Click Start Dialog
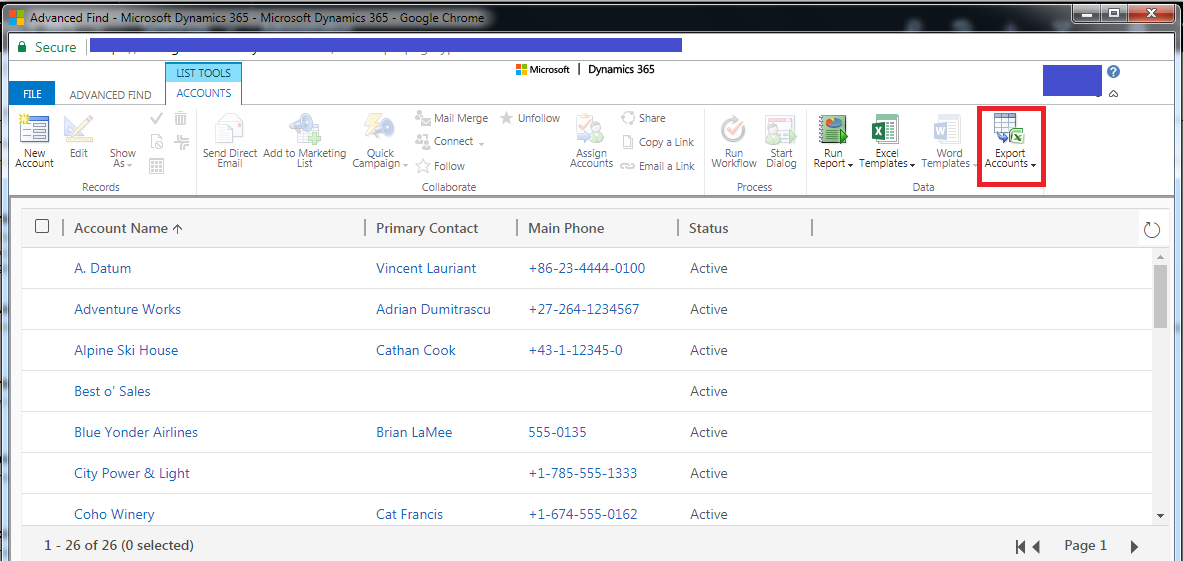This screenshot has height=561, width=1183. (x=781, y=142)
